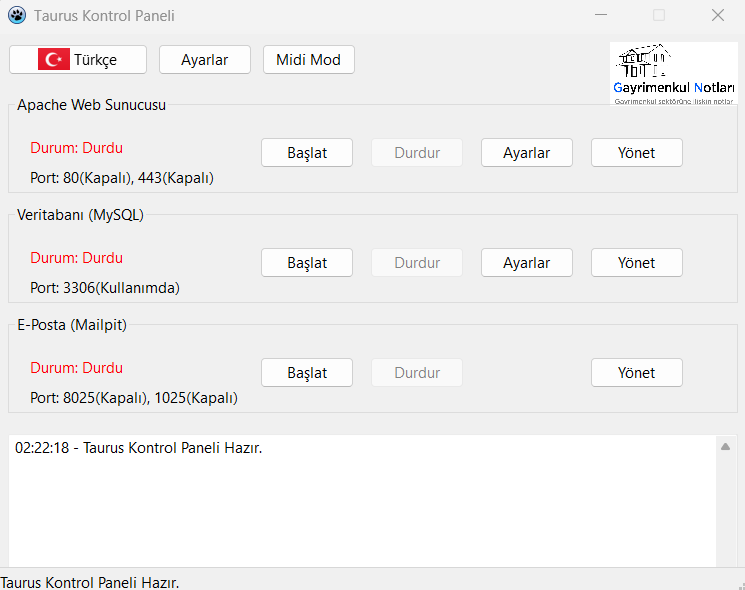Start the Mailpit E-Posta service
The width and height of the screenshot is (745, 590).
tap(307, 373)
